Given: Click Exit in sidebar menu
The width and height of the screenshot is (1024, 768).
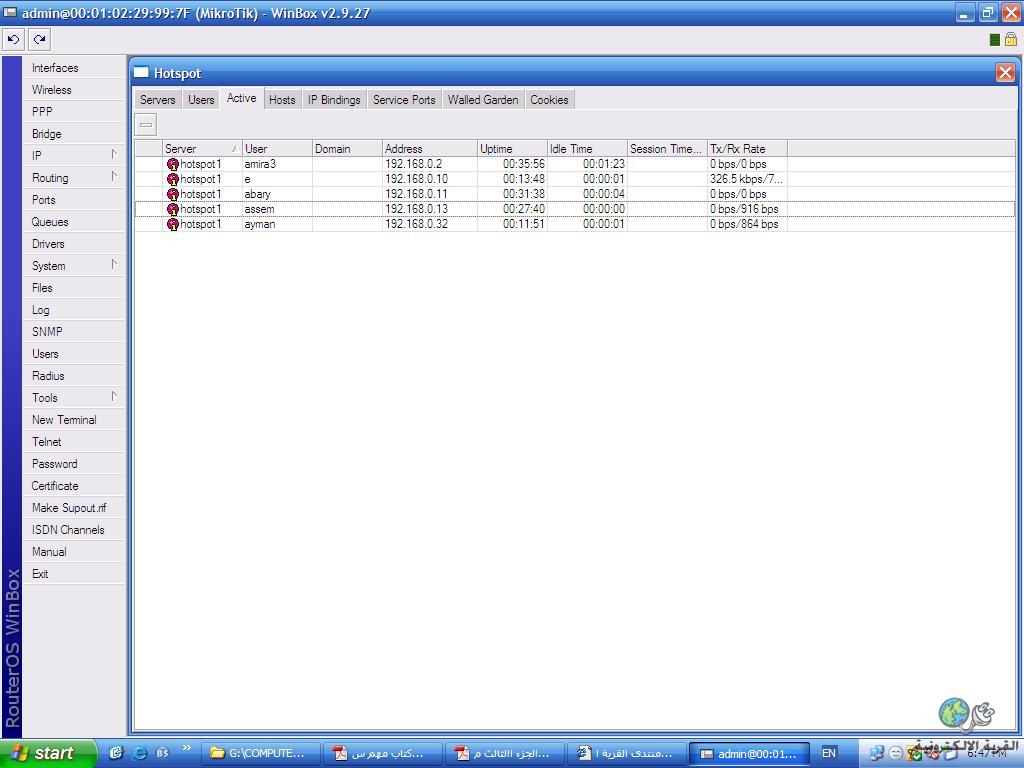Looking at the screenshot, I should (x=74, y=573).
